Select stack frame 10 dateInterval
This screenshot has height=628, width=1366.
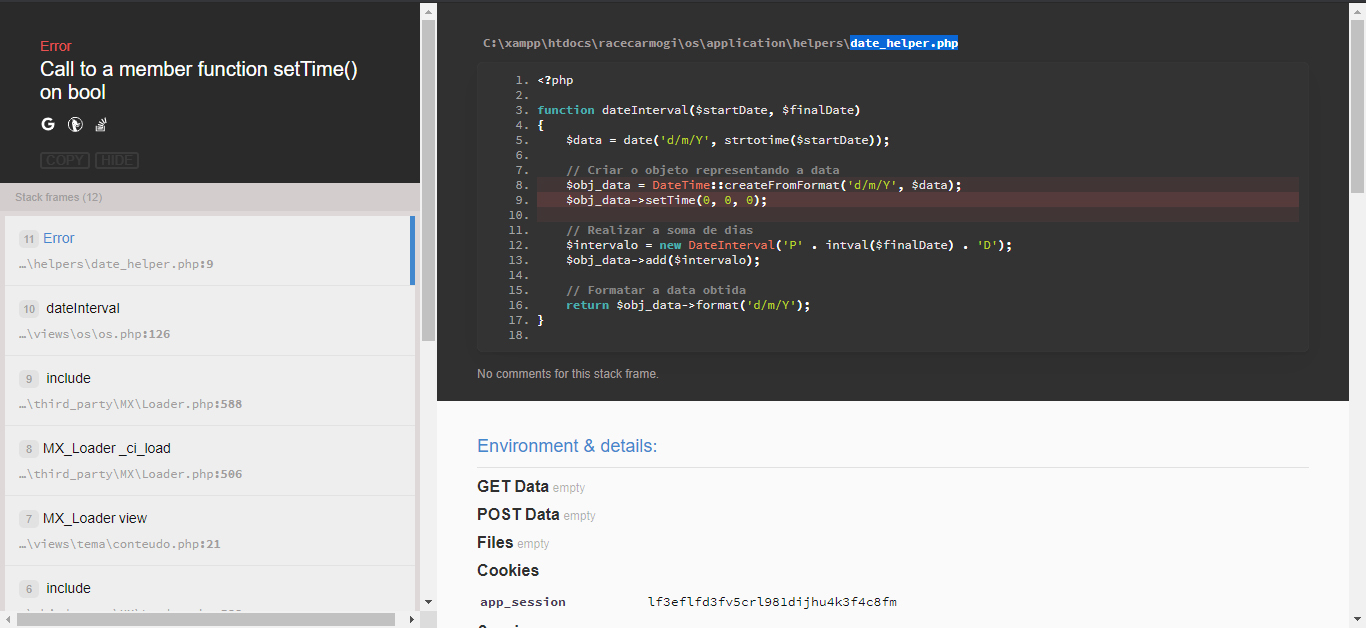tap(209, 321)
